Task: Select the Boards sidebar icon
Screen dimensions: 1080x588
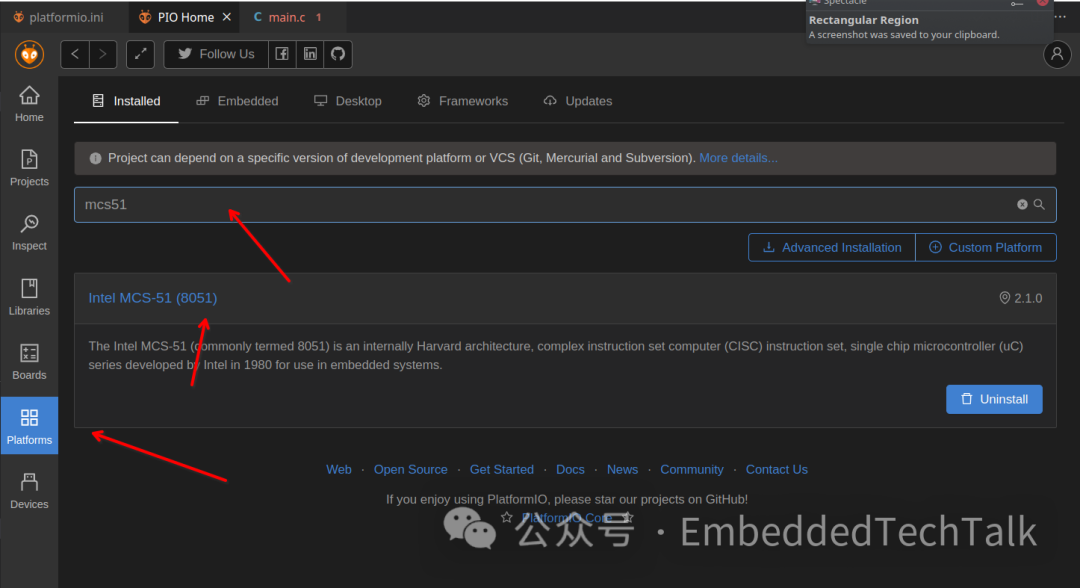Action: (29, 361)
